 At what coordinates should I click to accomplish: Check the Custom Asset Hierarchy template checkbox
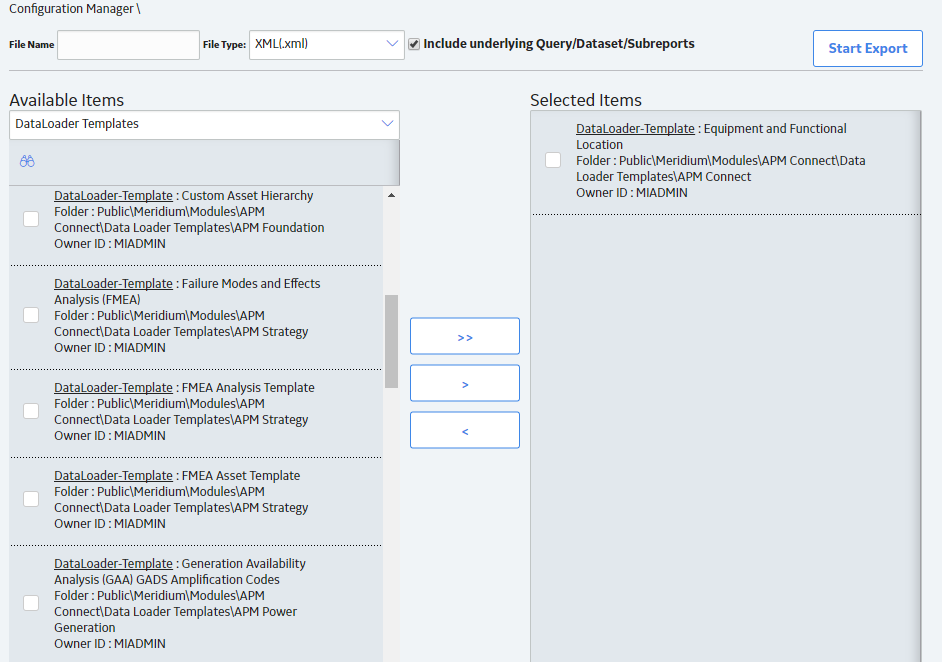pos(31,219)
